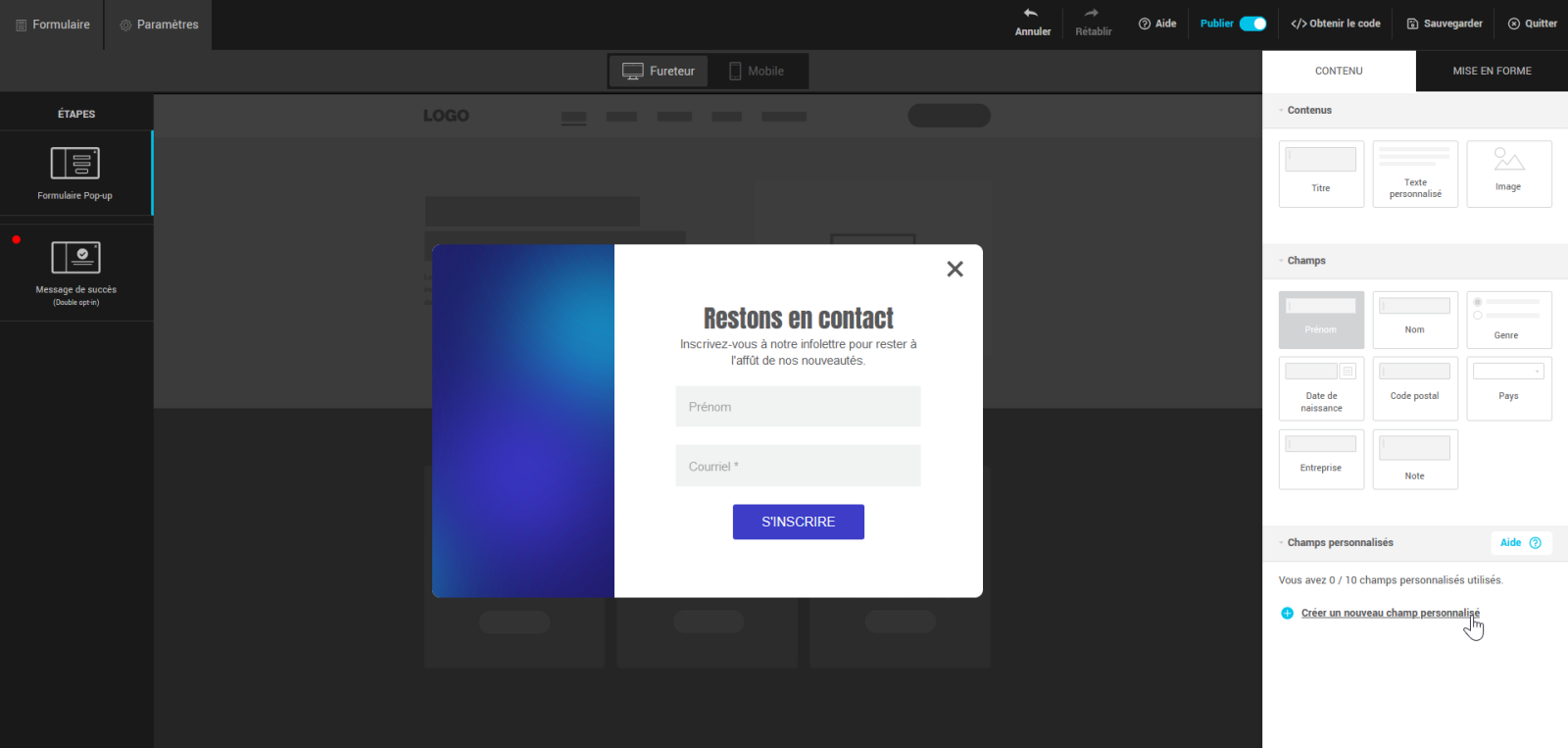
Task: Select the Formulaire Pop-up step icon
Action: 75,164
